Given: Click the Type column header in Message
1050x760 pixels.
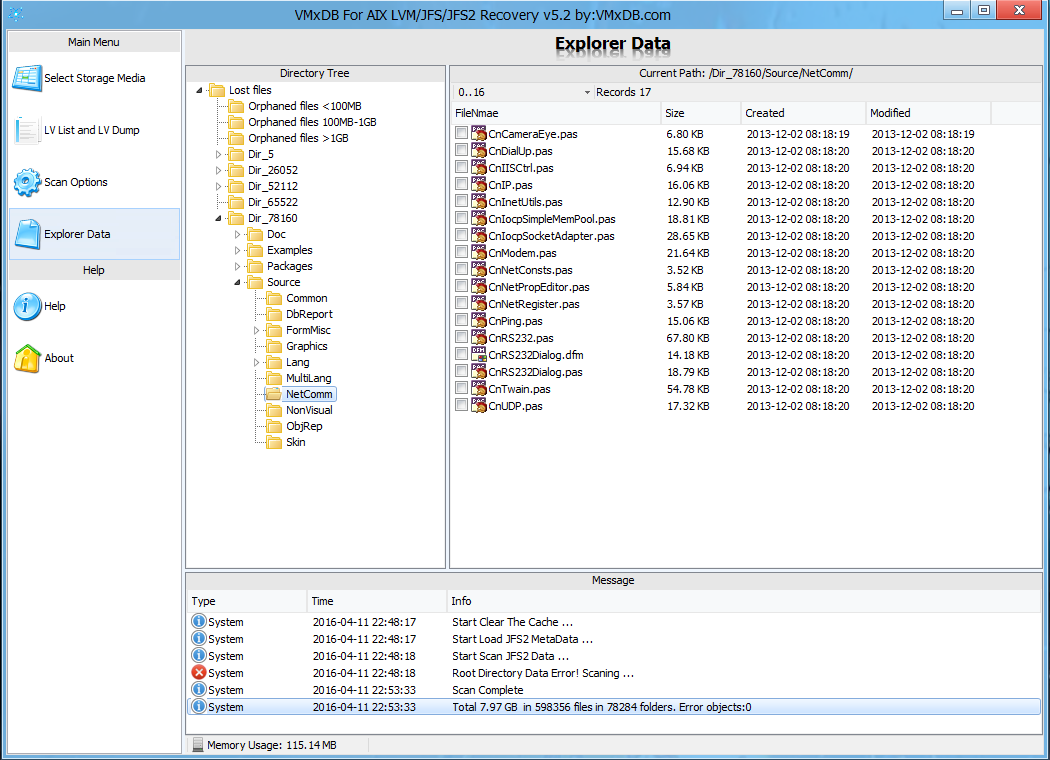Looking at the screenshot, I should (246, 601).
